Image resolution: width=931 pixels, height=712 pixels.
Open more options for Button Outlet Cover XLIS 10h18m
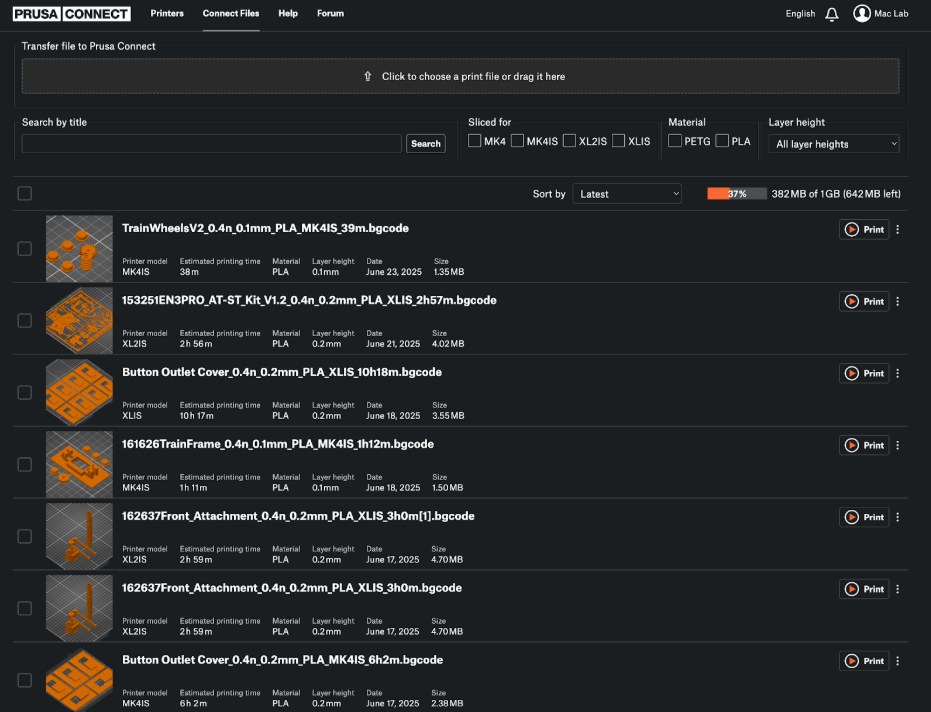[897, 373]
